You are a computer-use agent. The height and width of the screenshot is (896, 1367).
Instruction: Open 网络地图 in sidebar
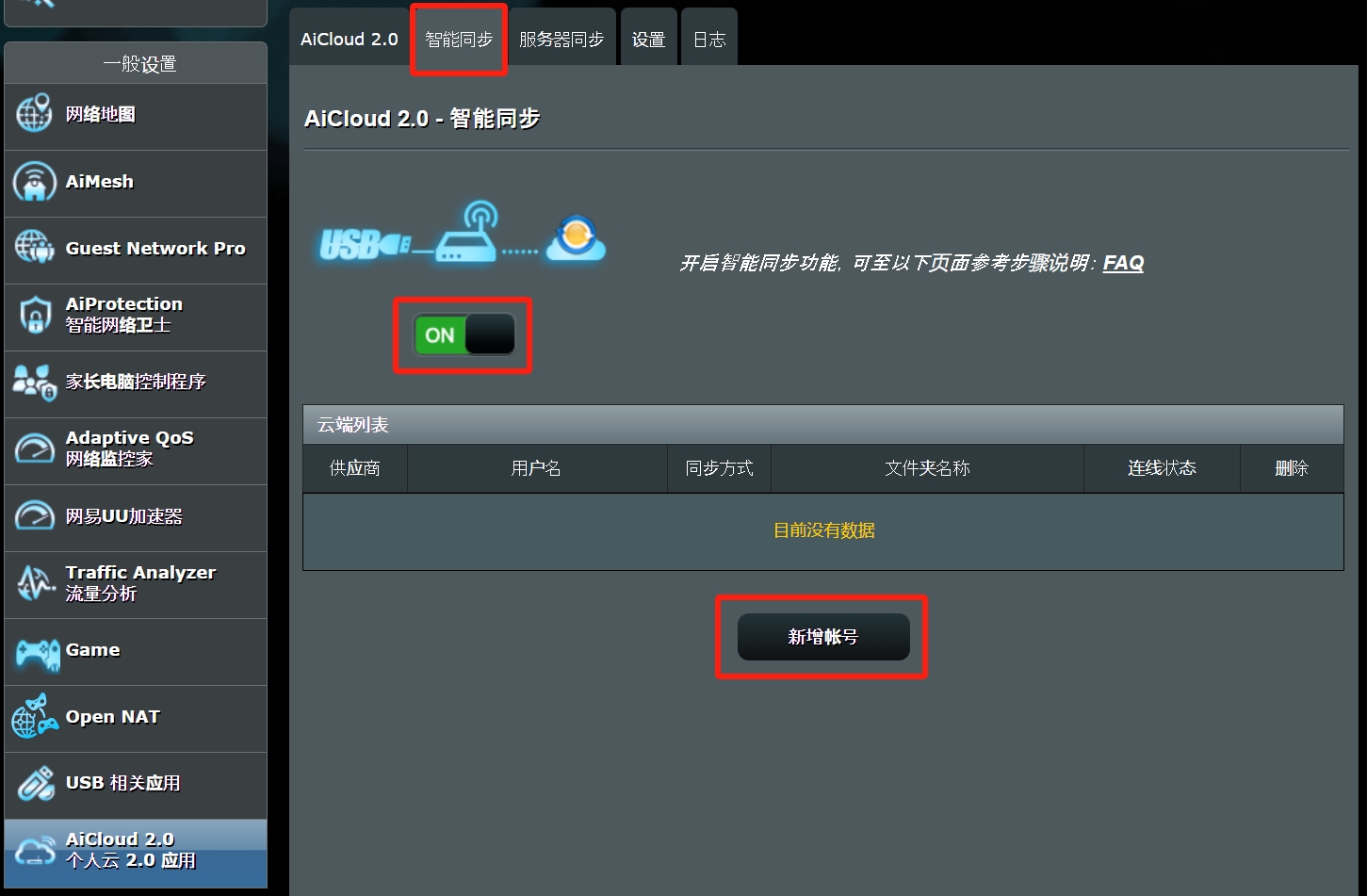(136, 116)
